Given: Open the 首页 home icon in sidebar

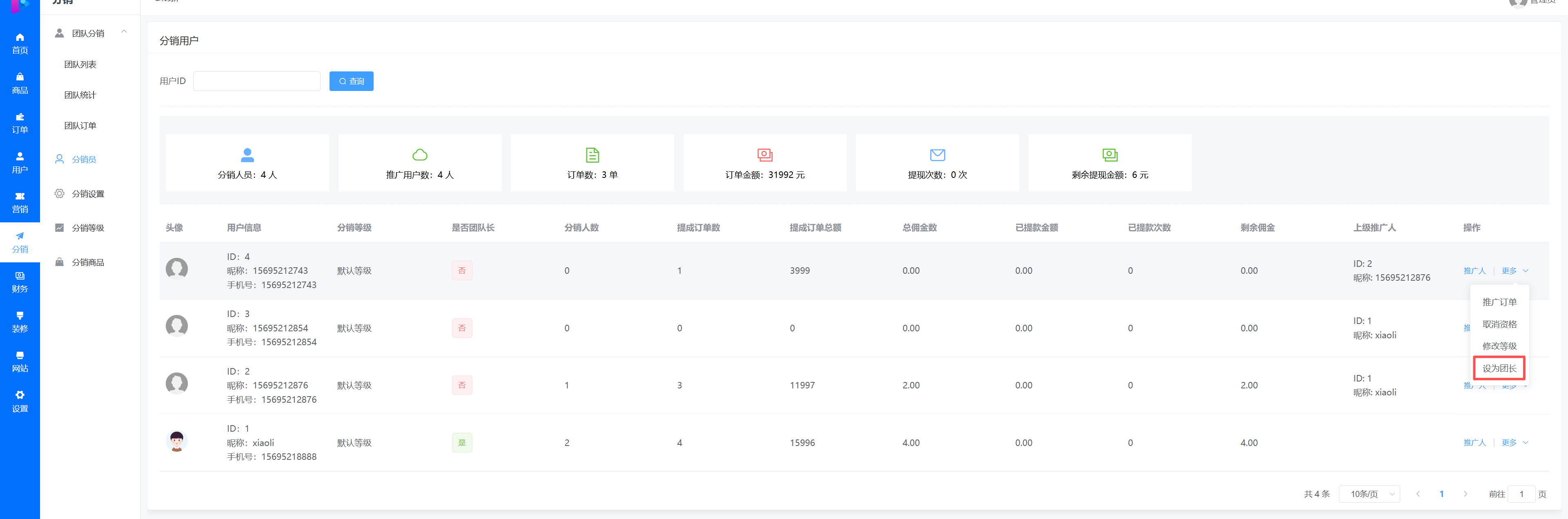Looking at the screenshot, I should point(20,42).
